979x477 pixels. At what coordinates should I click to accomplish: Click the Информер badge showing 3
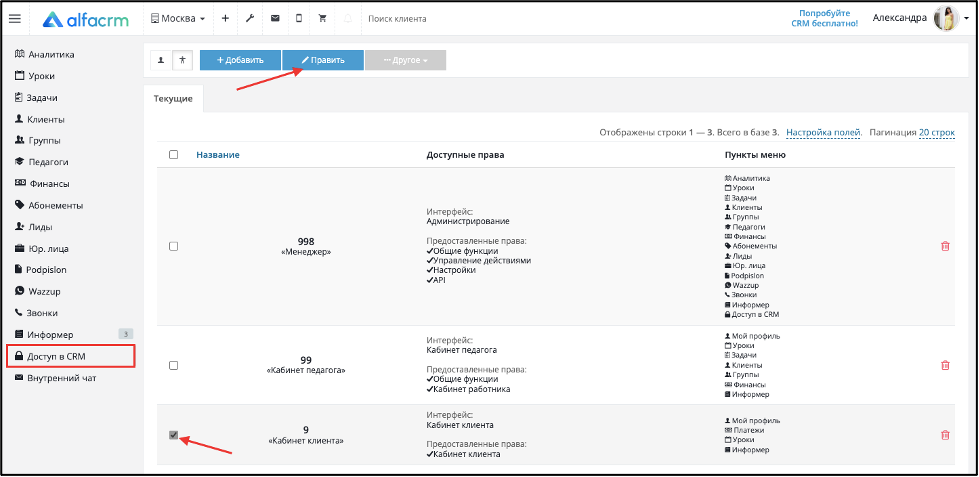[125, 334]
